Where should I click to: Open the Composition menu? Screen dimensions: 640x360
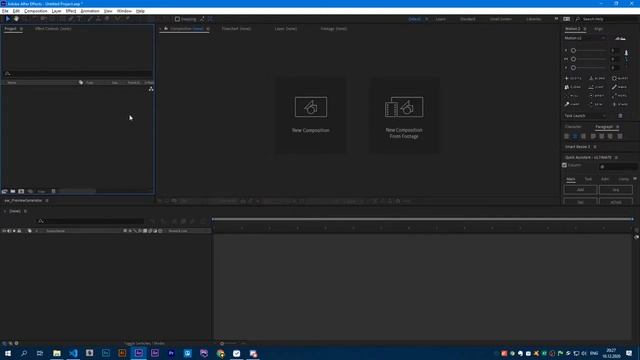[36, 11]
